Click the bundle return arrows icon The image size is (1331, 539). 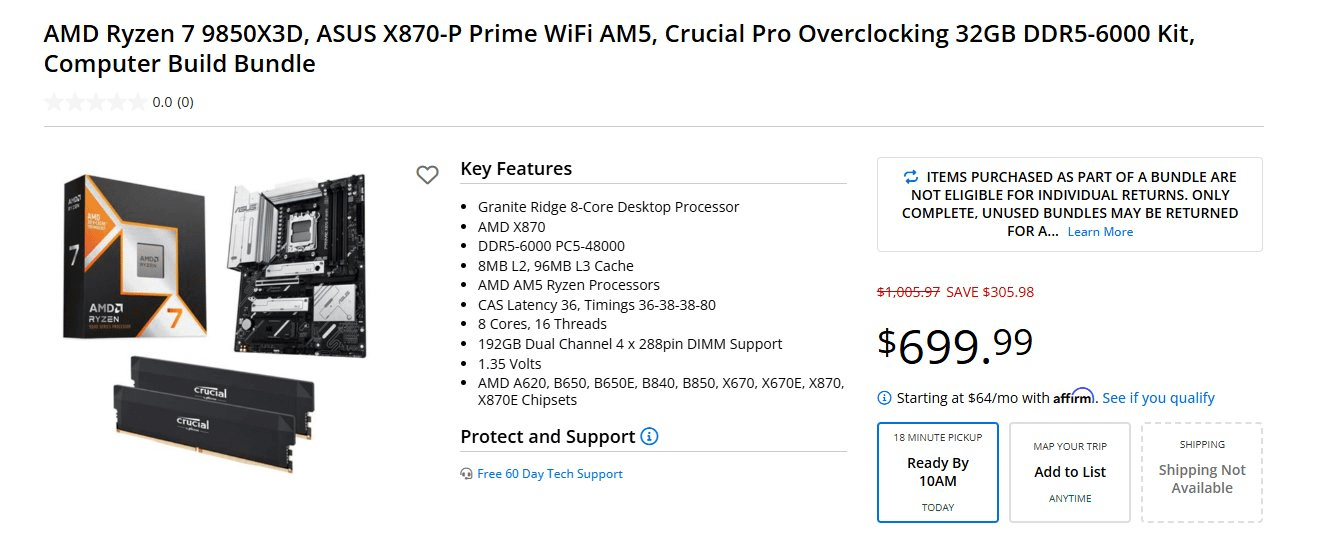pos(910,177)
